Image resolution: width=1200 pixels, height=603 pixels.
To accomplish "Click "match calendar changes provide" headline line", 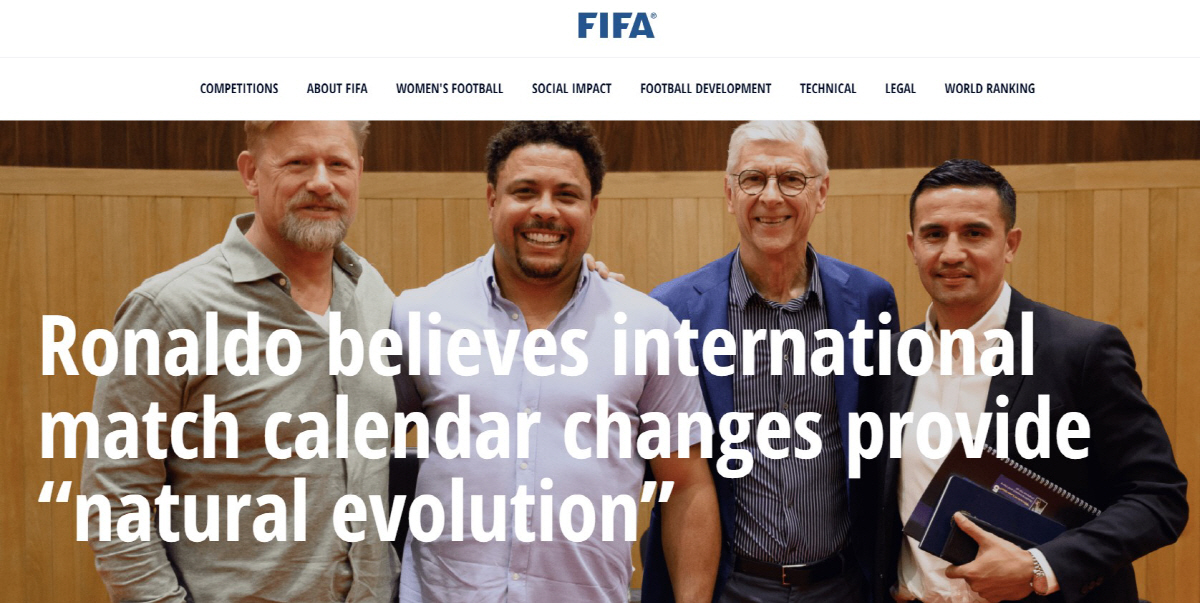I will pyautogui.click(x=565, y=430).
